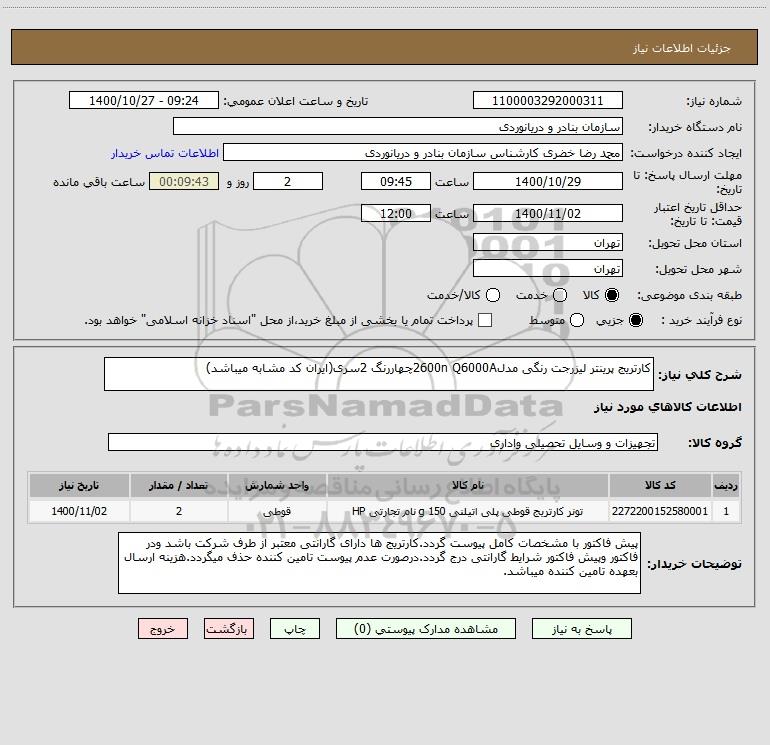The height and width of the screenshot is (745, 770).
Task: Select the خدمت radio button
Action: 560,295
